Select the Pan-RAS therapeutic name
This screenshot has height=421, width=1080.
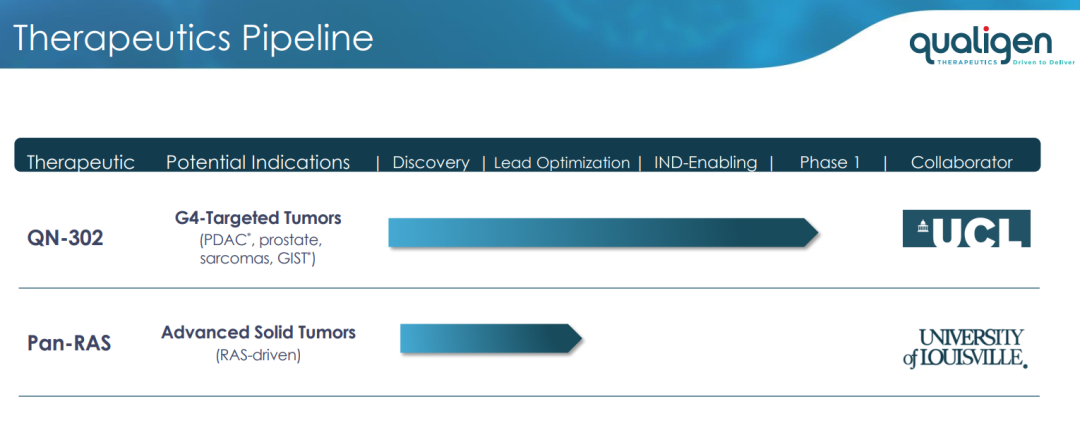point(69,343)
